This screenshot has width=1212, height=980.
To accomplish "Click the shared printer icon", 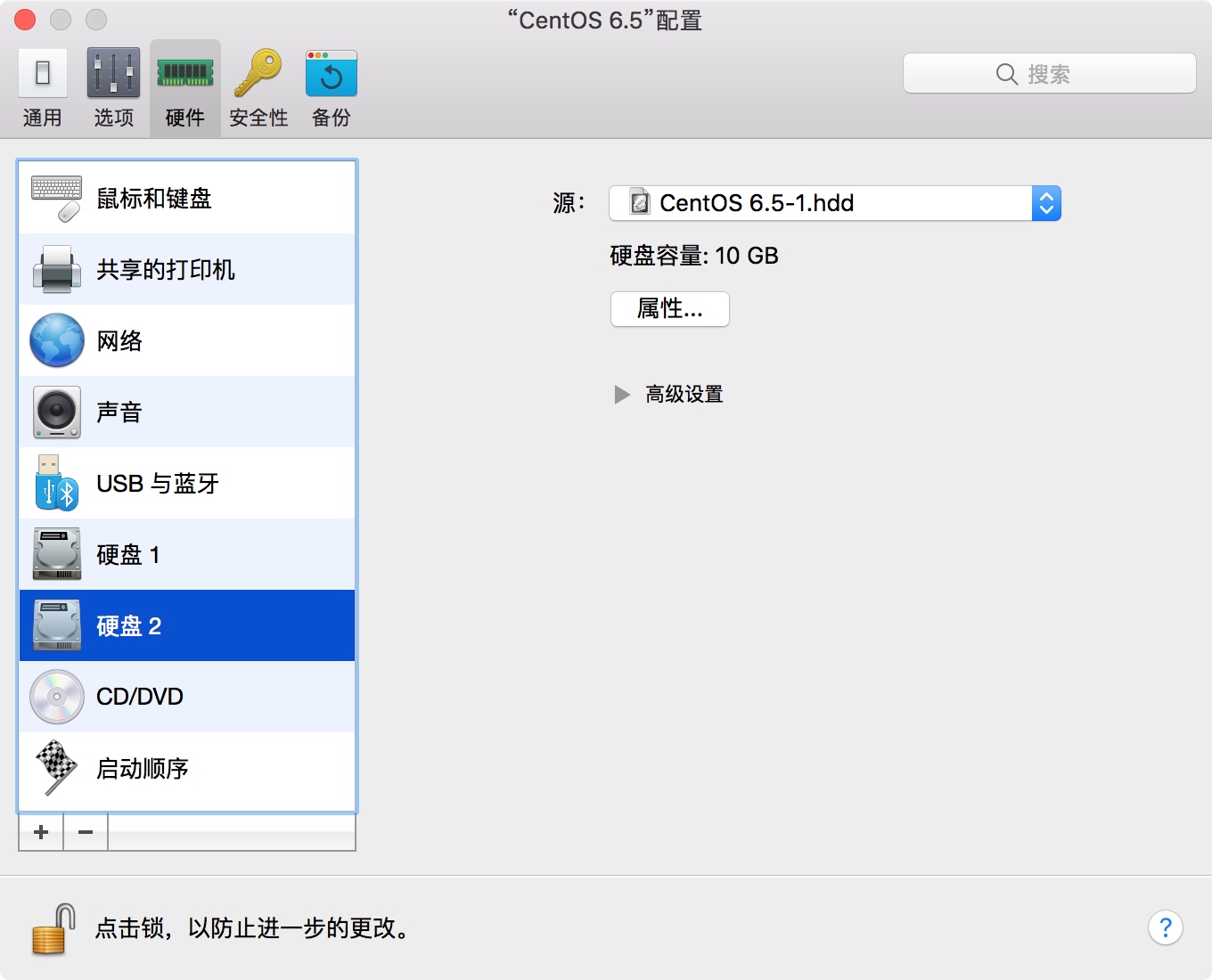I will 56,269.
